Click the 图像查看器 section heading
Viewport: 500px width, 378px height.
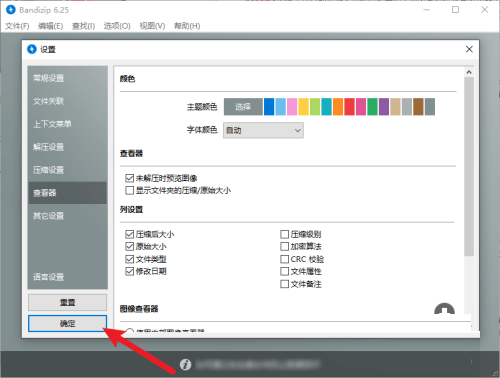[x=139, y=309]
